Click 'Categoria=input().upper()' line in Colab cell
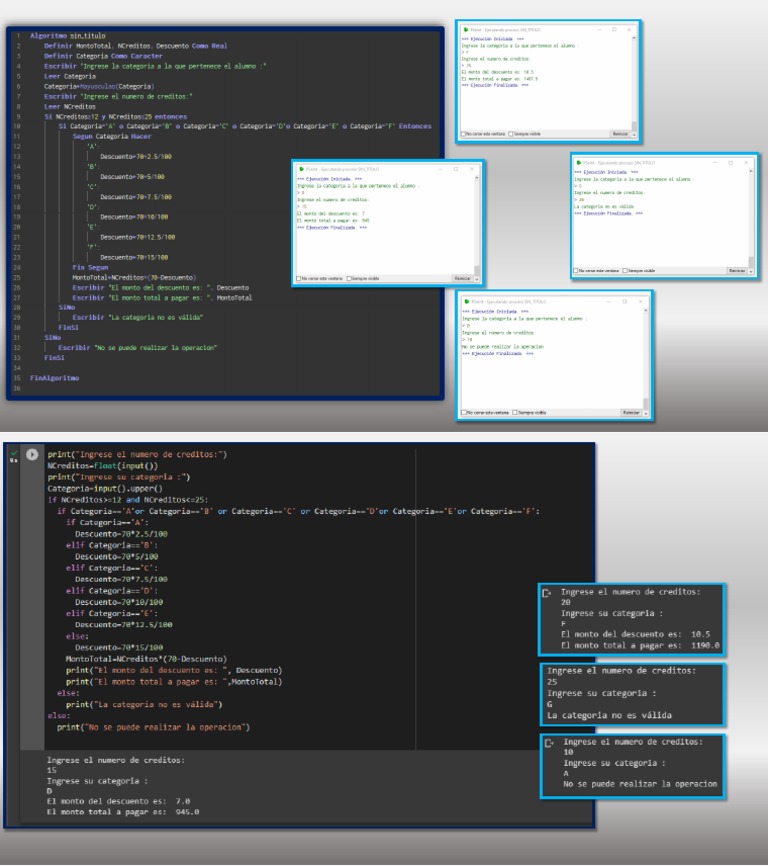This screenshot has width=768, height=866. pyautogui.click(x=104, y=488)
